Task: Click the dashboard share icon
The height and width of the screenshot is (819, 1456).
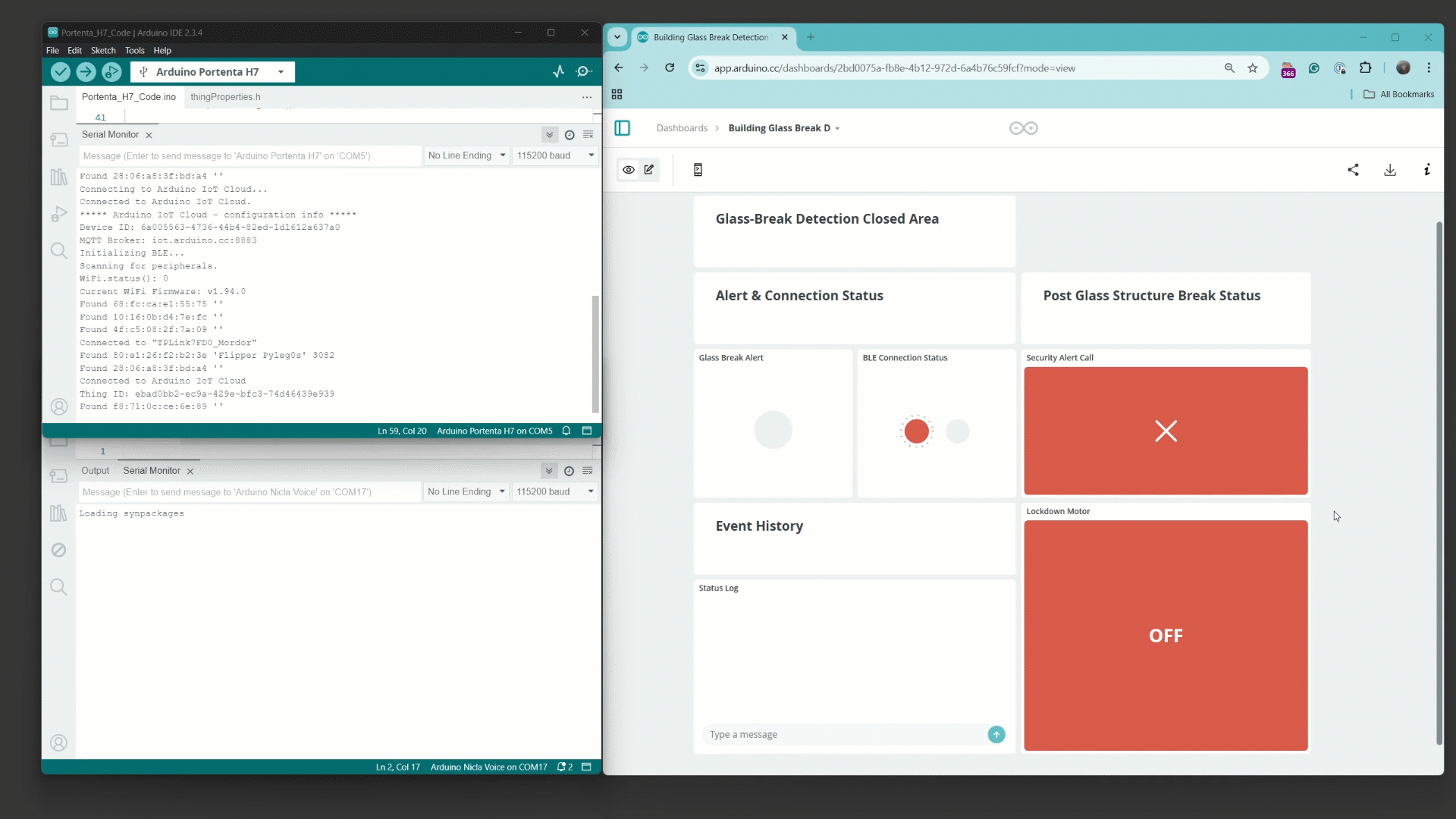Action: pyautogui.click(x=1353, y=170)
